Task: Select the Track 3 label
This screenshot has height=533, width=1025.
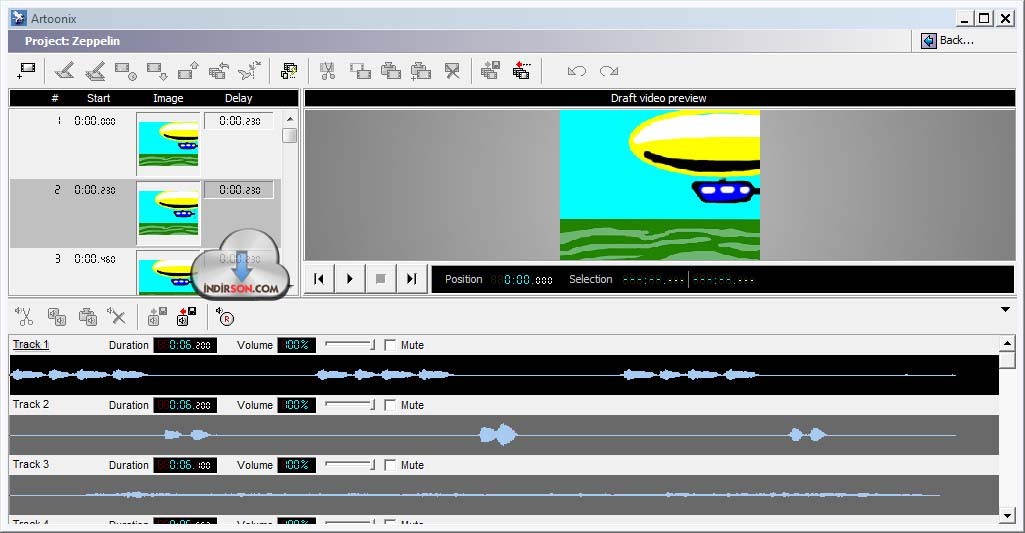Action: click(31, 464)
